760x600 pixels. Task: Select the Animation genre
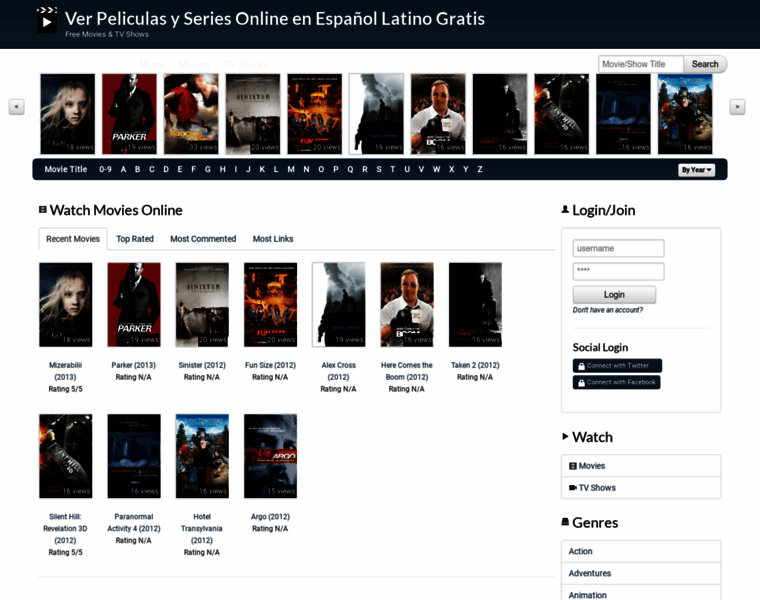641,593
